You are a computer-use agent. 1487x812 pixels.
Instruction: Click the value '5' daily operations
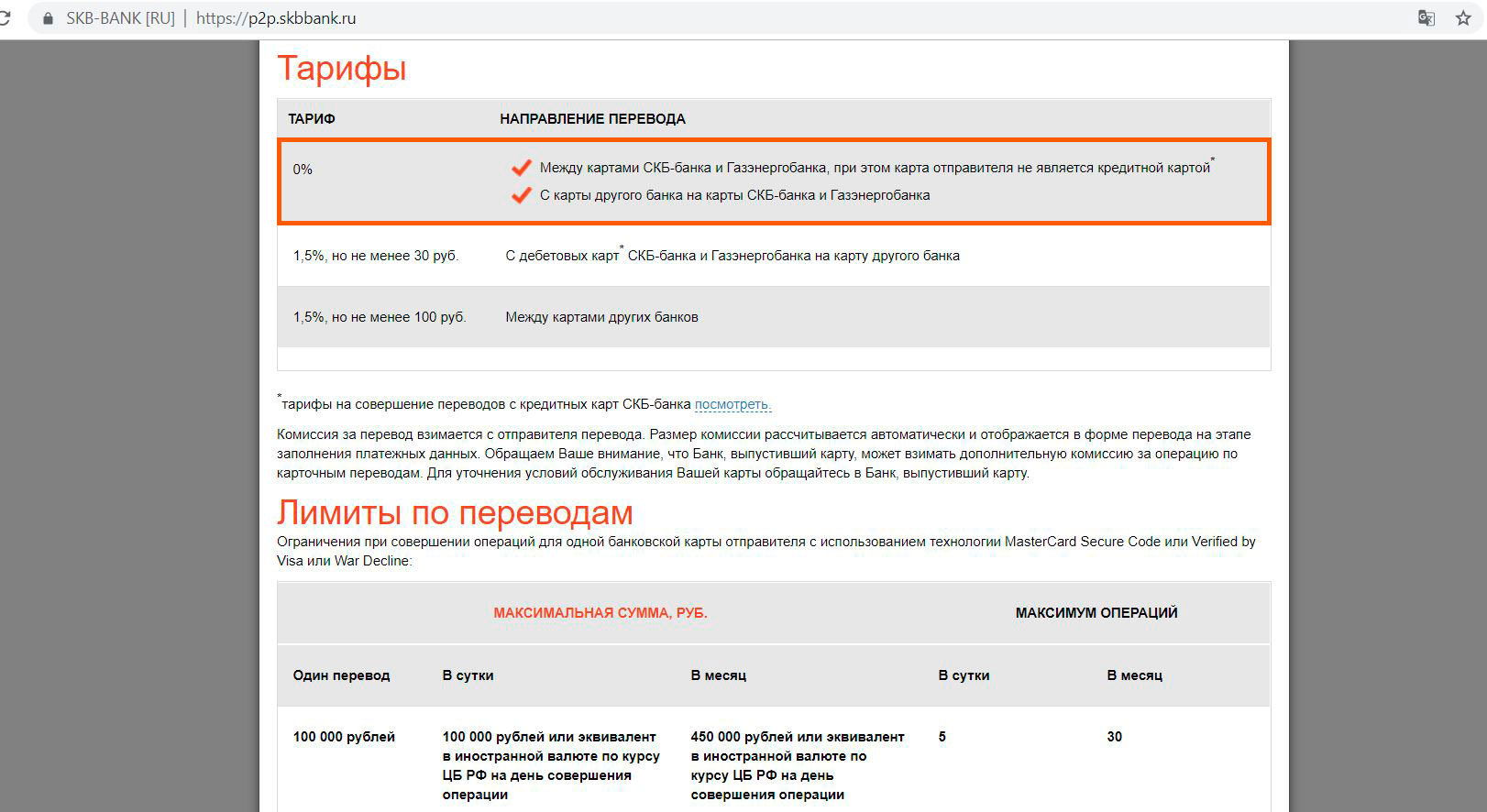coord(942,737)
